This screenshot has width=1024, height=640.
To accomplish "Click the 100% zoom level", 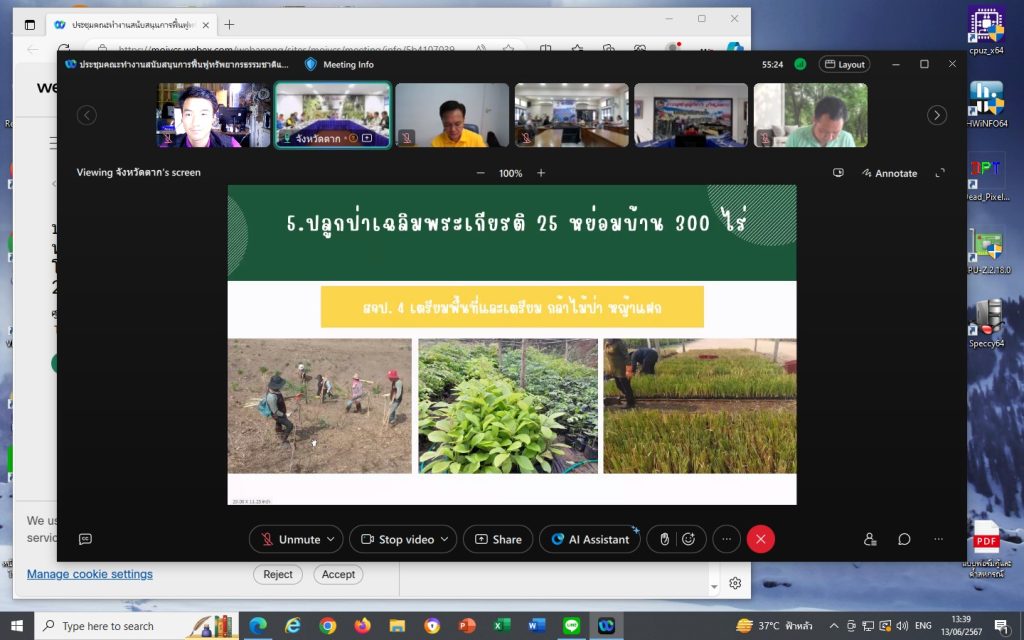I will 511,174.
